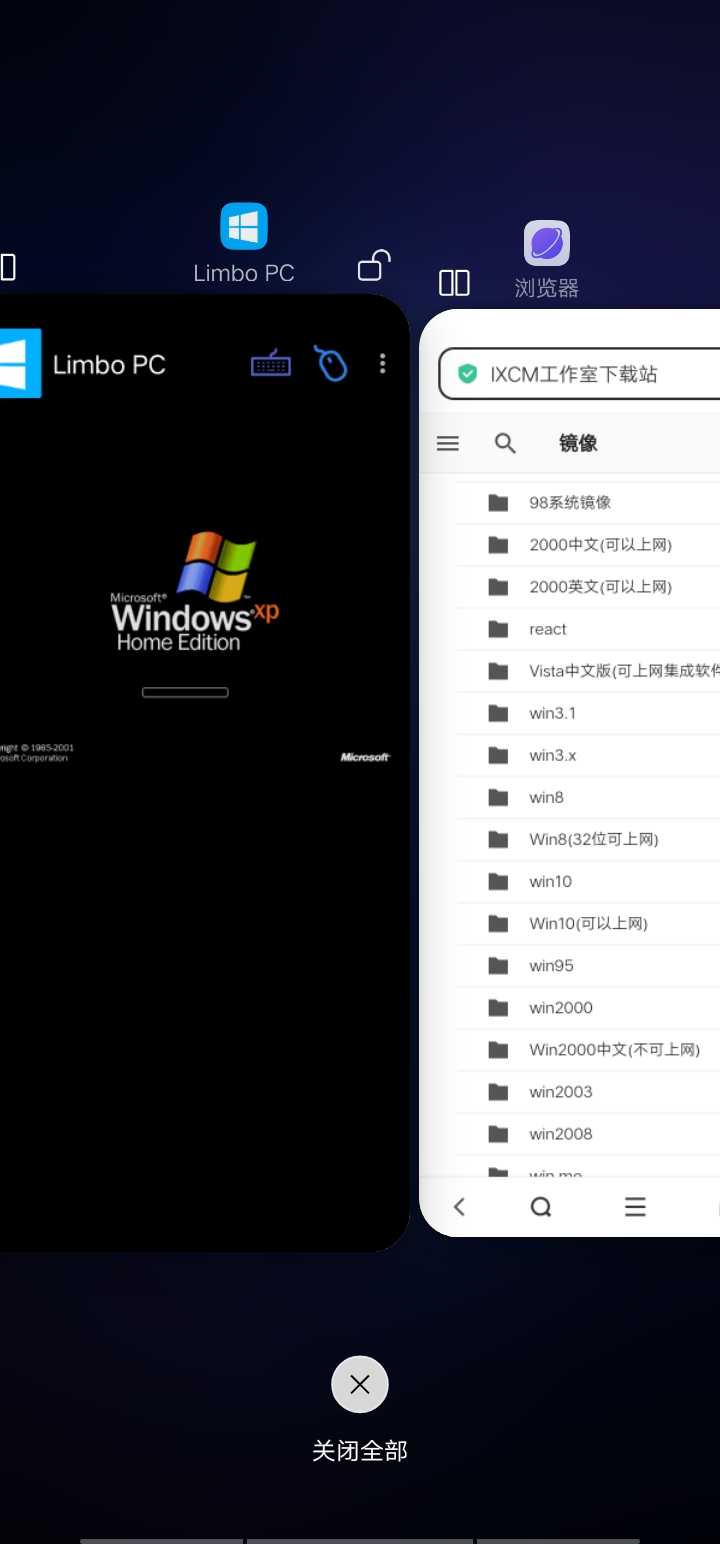The height and width of the screenshot is (1544, 720).
Task: Tap the search magnifier next to 镜像
Action: click(x=506, y=443)
